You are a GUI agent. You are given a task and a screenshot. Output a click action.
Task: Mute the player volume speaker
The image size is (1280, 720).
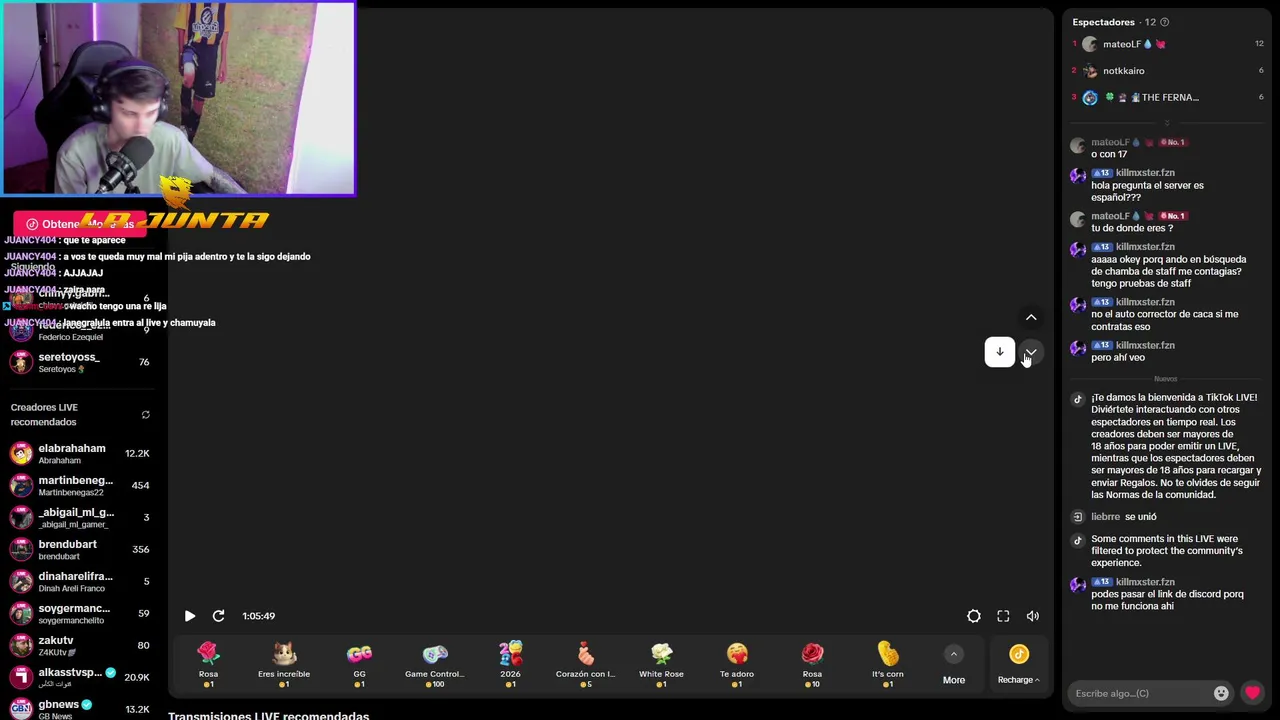pyautogui.click(x=1033, y=616)
